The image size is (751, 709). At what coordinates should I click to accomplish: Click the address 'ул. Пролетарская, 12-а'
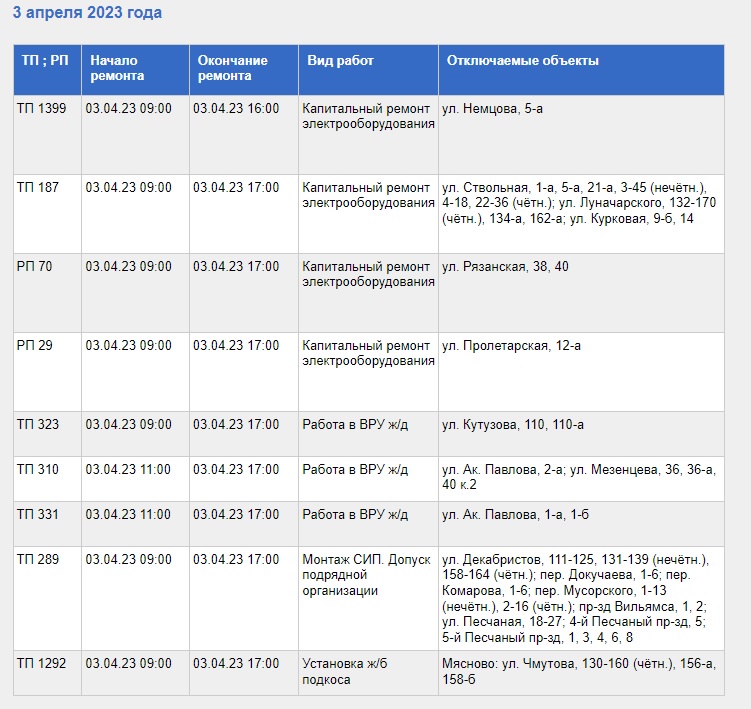[x=511, y=346]
